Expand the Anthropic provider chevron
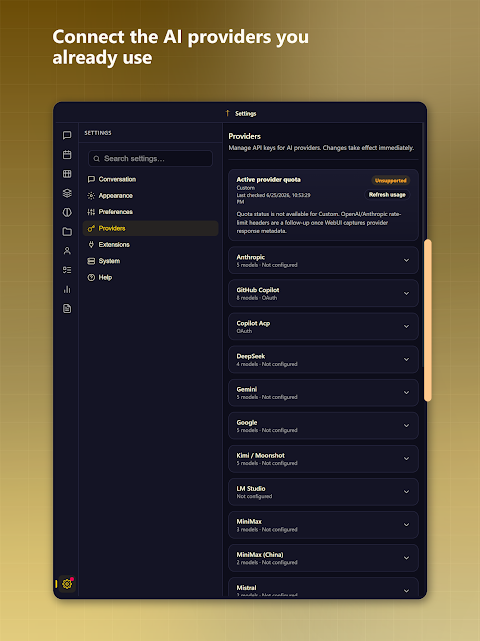The width and height of the screenshot is (480, 641). click(406, 260)
